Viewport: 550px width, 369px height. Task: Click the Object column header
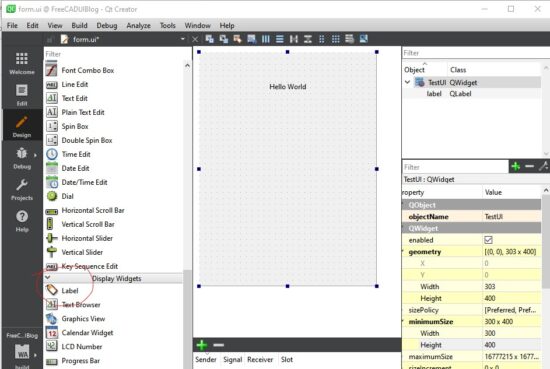[414, 70]
